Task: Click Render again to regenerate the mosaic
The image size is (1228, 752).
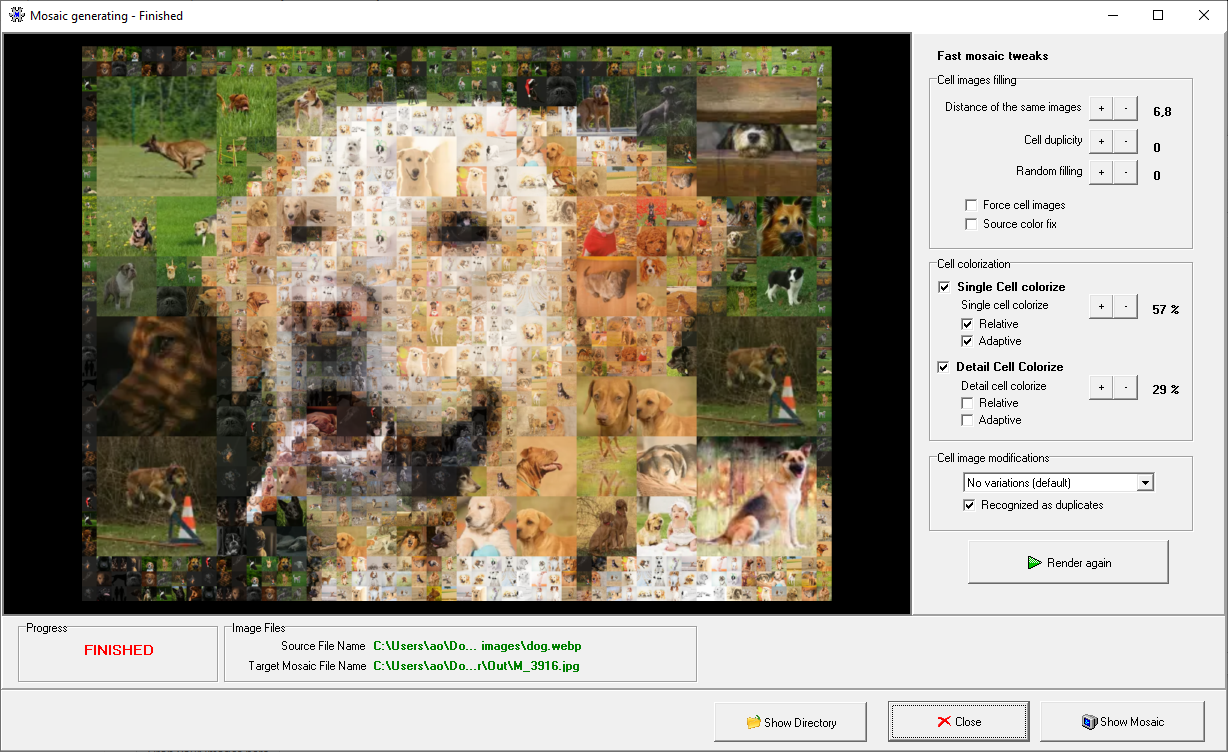Action: click(1068, 561)
